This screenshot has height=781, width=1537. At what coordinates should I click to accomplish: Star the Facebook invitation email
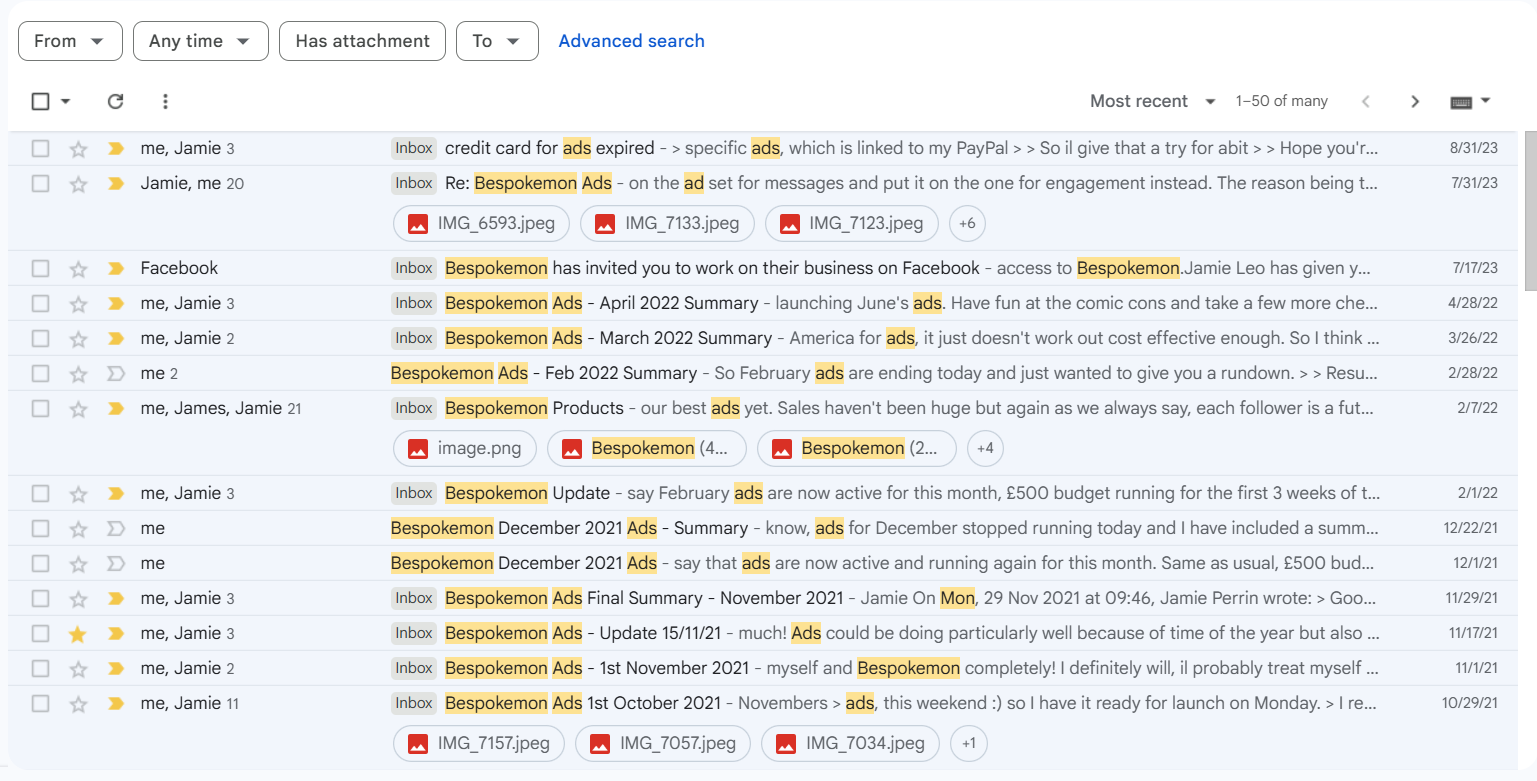(78, 269)
